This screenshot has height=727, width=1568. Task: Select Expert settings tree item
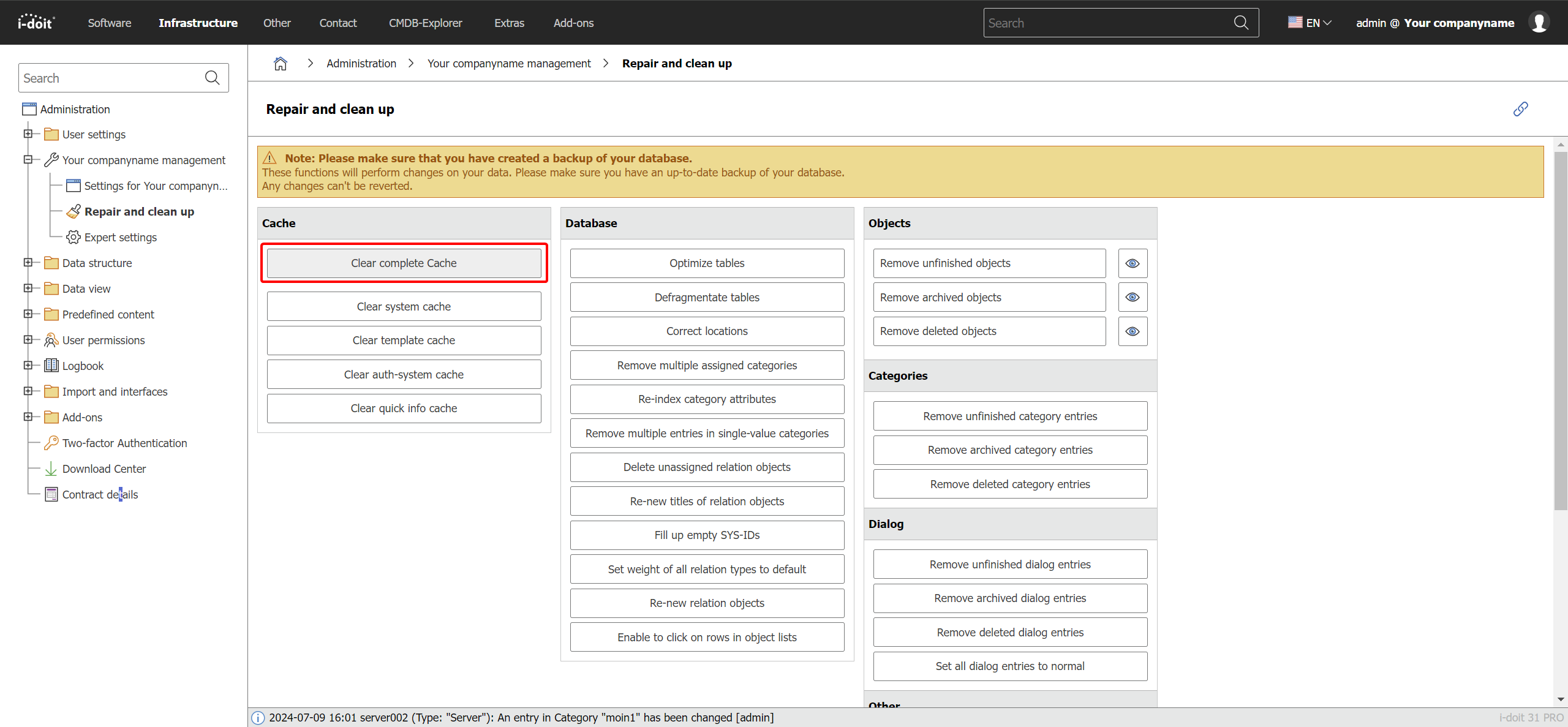[x=121, y=237]
